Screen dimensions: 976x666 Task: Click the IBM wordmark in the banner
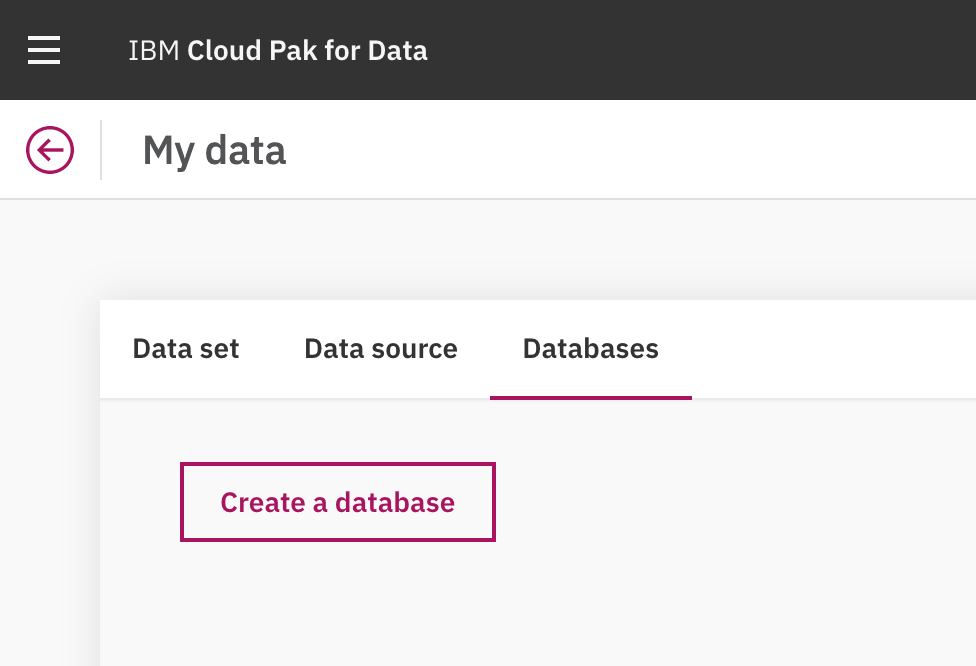coord(155,50)
